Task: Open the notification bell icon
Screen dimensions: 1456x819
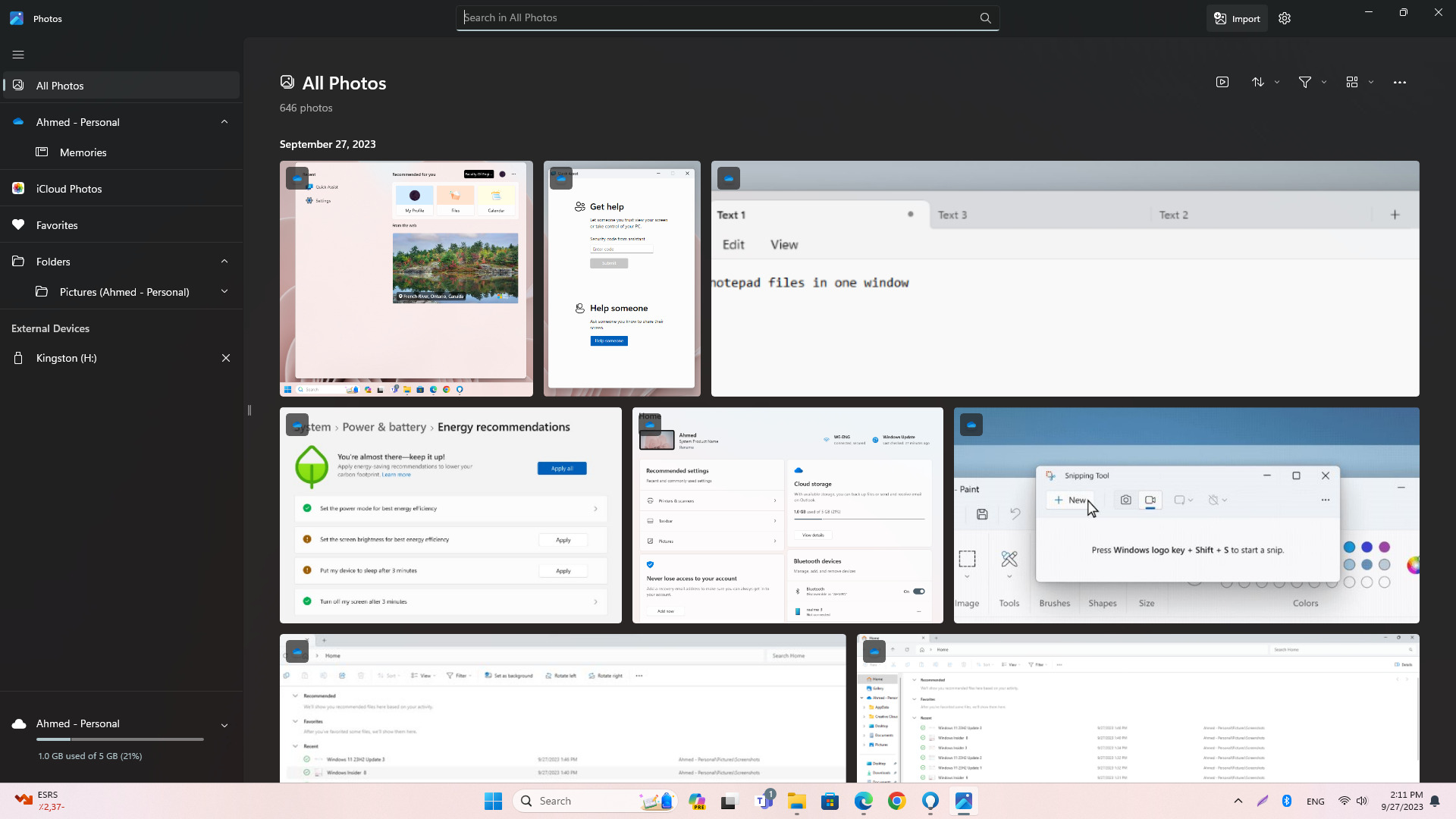Action: coord(1435,801)
